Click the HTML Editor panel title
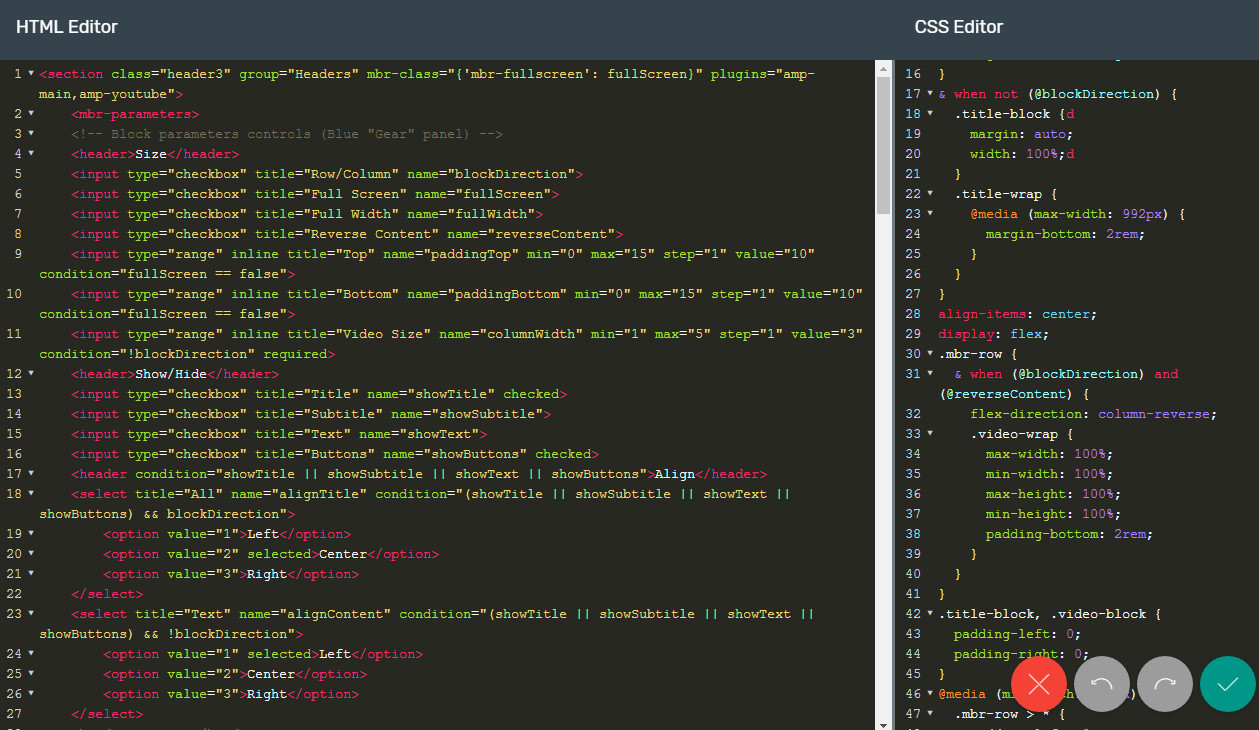Viewport: 1259px width, 730px height. coord(67,27)
